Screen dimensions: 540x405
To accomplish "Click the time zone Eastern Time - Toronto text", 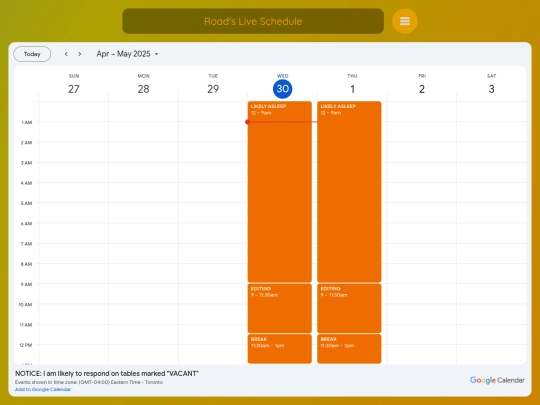I will tap(89, 382).
